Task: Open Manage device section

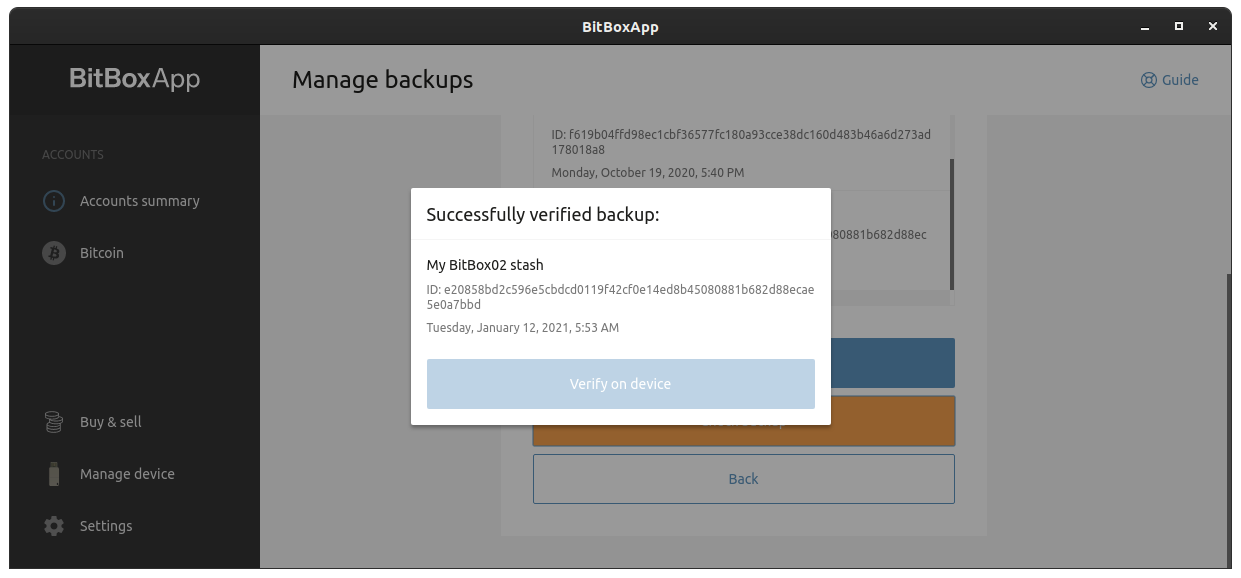Action: [x=127, y=474]
